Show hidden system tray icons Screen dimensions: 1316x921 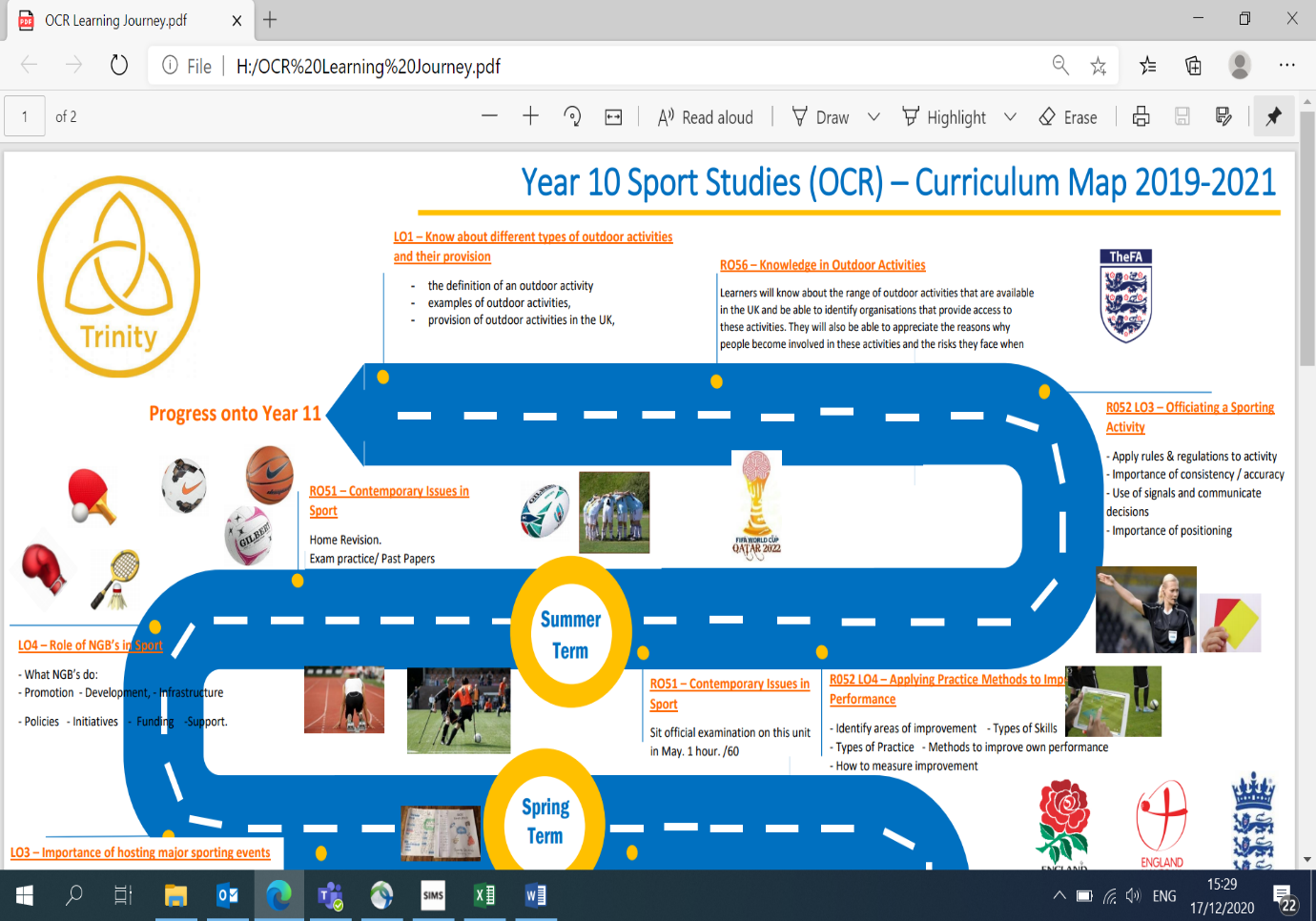point(1059,895)
